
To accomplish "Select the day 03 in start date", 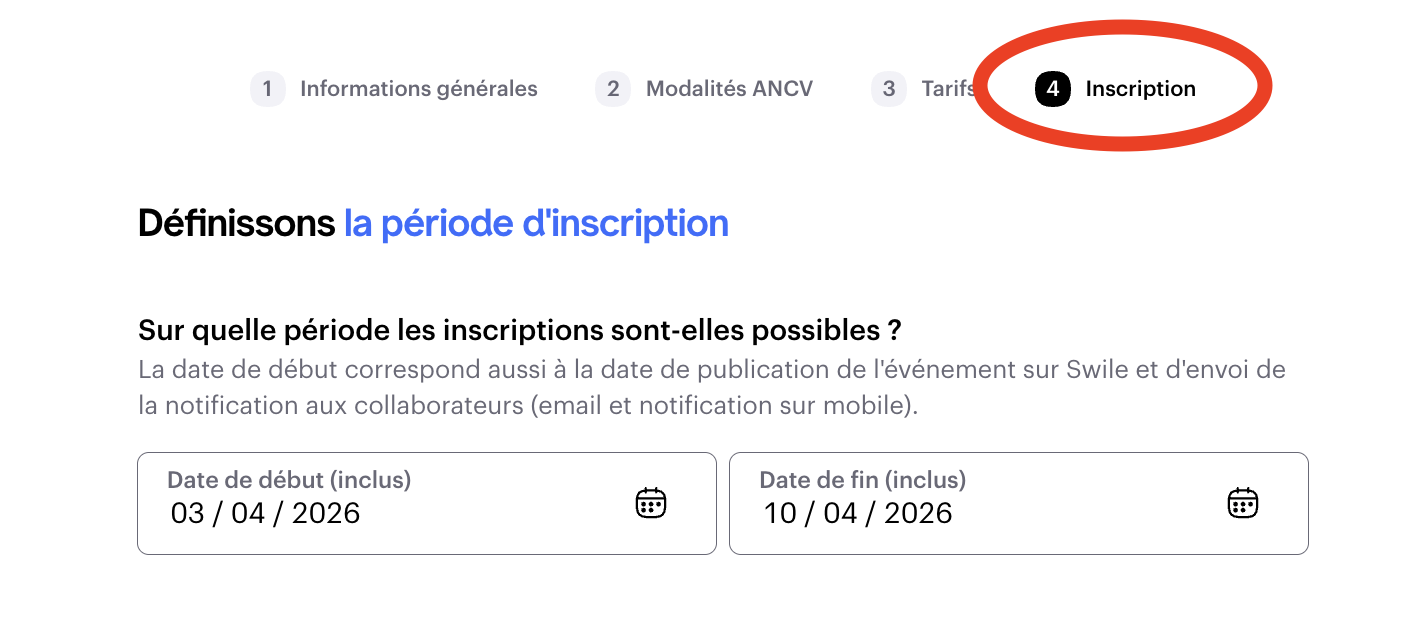I will pyautogui.click(x=187, y=514).
